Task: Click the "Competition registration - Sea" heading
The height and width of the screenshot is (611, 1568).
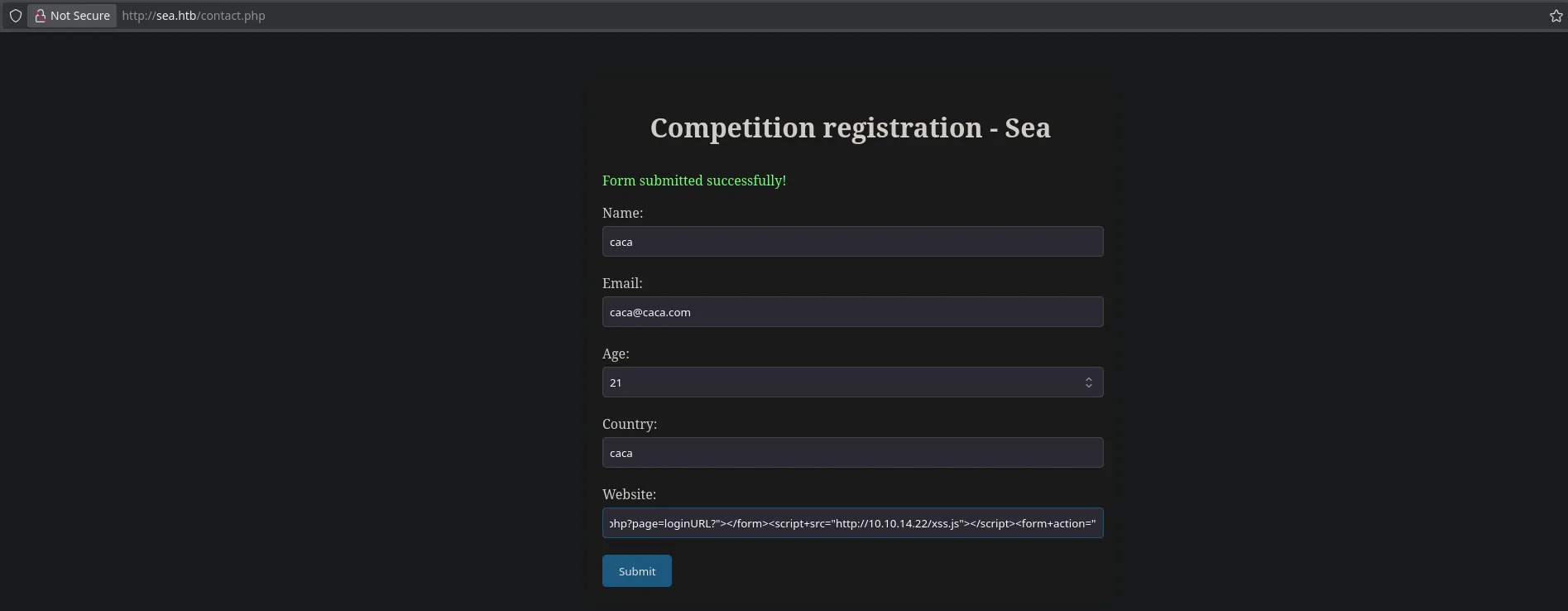Action: click(850, 128)
